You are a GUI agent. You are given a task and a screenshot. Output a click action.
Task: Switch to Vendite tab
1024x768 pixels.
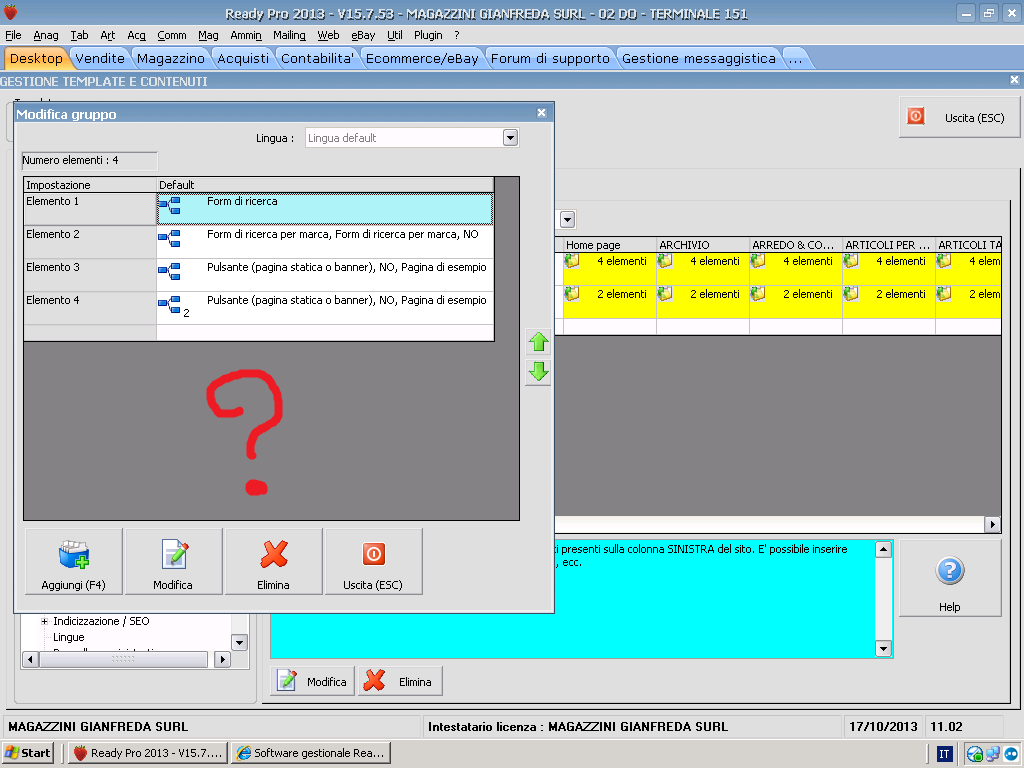tap(100, 59)
